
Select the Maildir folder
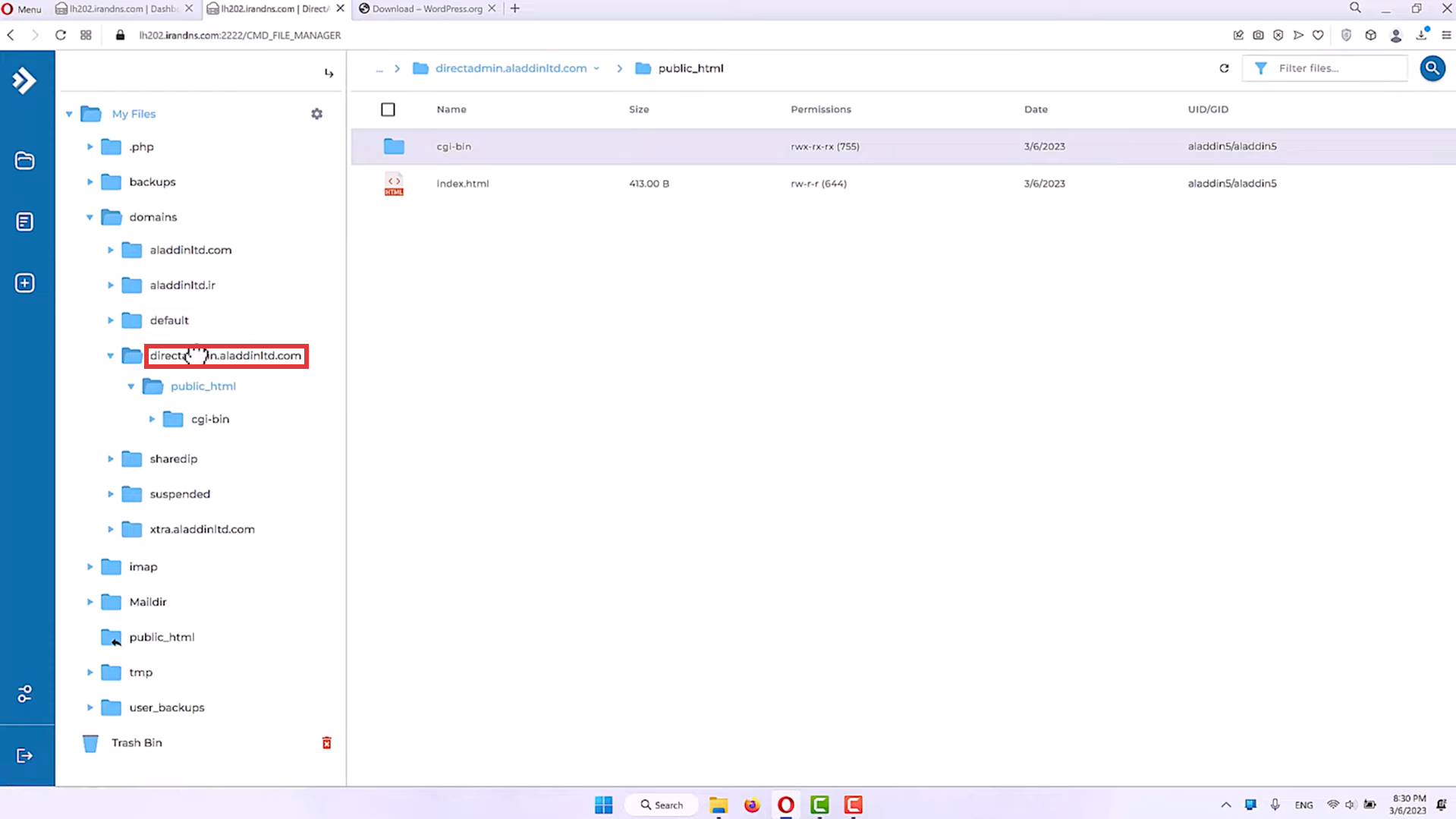tap(147, 602)
